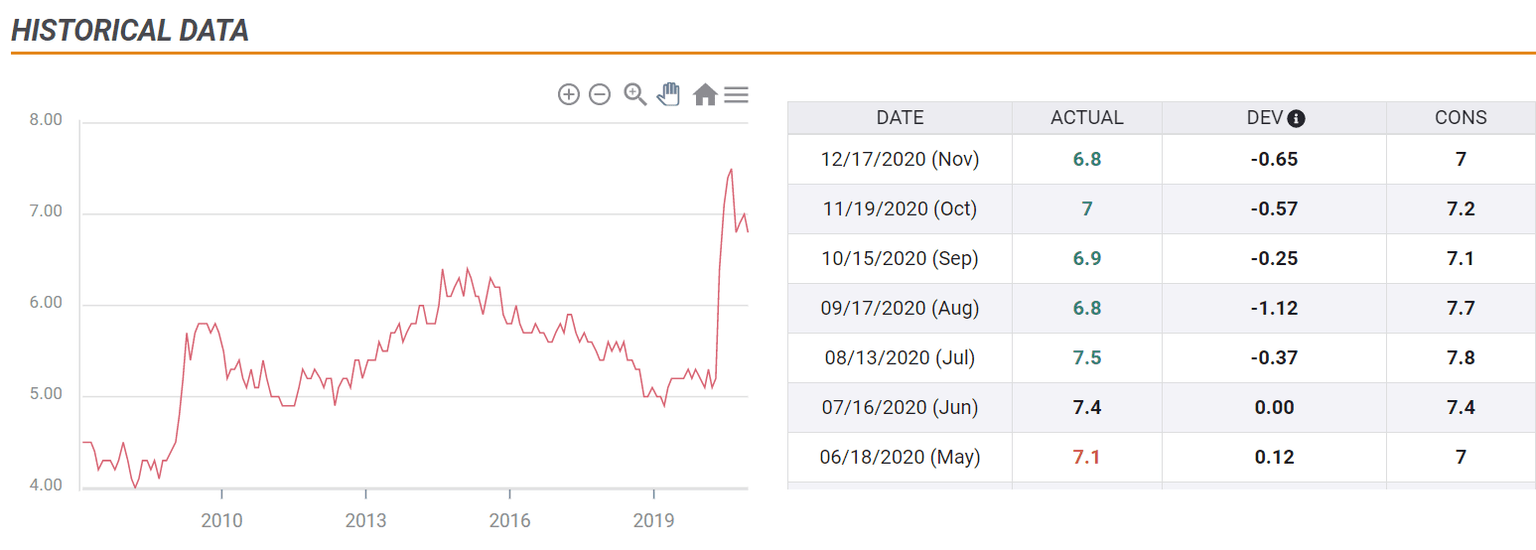
Task: Click the CONS column header
Action: (x=1460, y=118)
